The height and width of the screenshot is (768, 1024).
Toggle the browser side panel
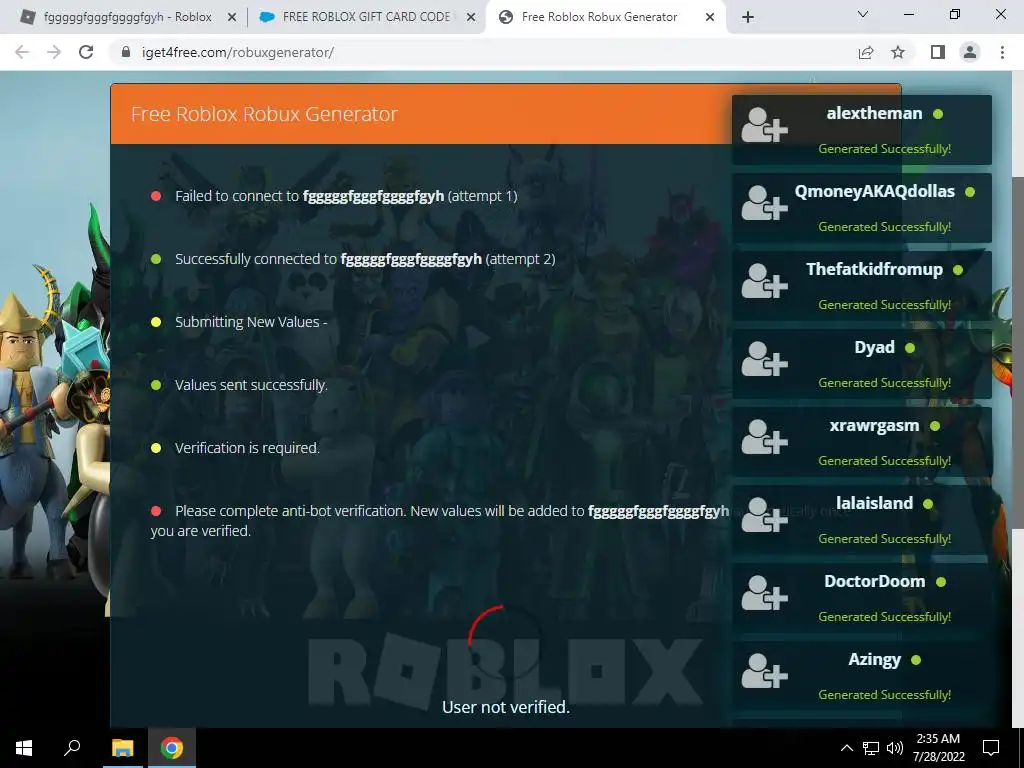pyautogui.click(x=938, y=52)
